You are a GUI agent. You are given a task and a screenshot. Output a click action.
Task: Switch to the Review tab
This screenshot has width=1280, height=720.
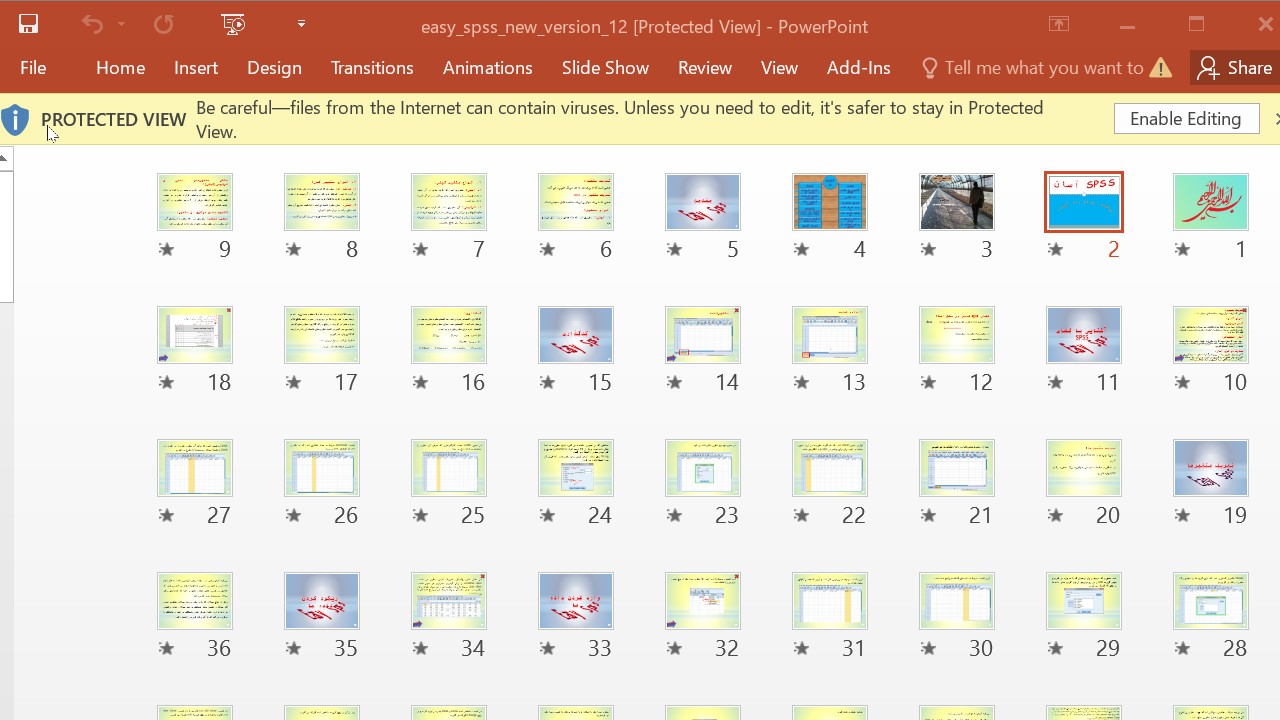(705, 68)
